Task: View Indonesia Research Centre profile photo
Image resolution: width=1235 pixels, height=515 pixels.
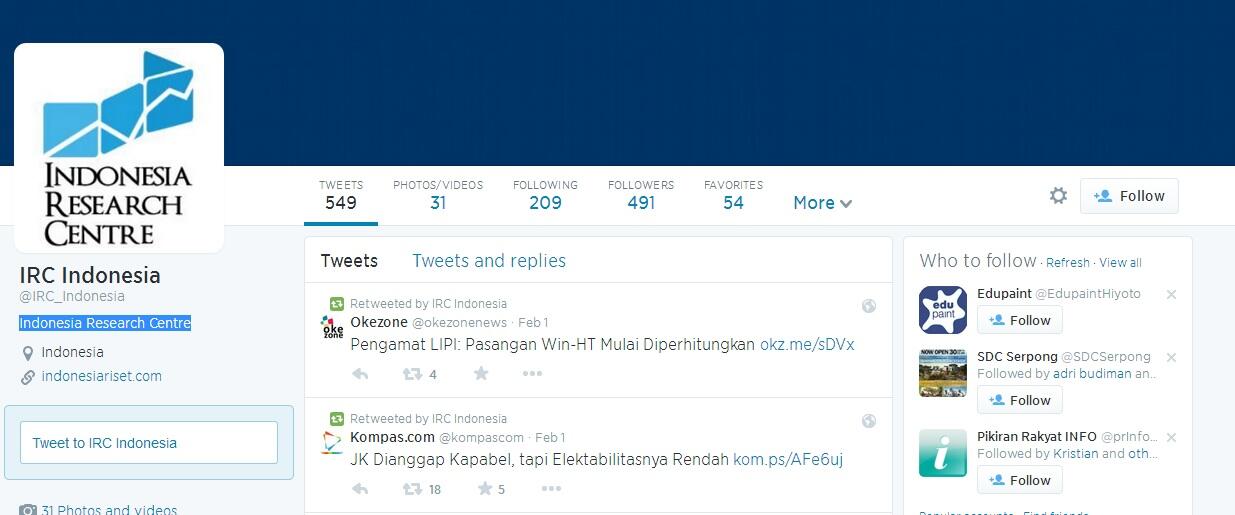Action: click(119, 148)
